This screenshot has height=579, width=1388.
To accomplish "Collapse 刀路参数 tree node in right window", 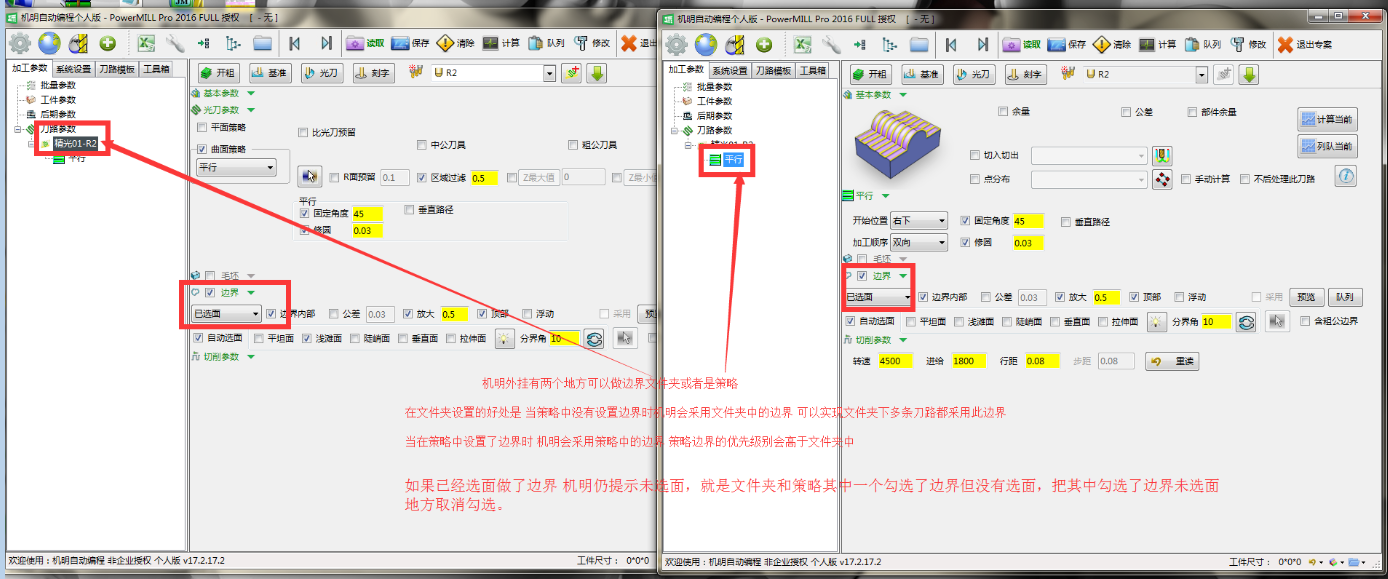I will (x=675, y=130).
